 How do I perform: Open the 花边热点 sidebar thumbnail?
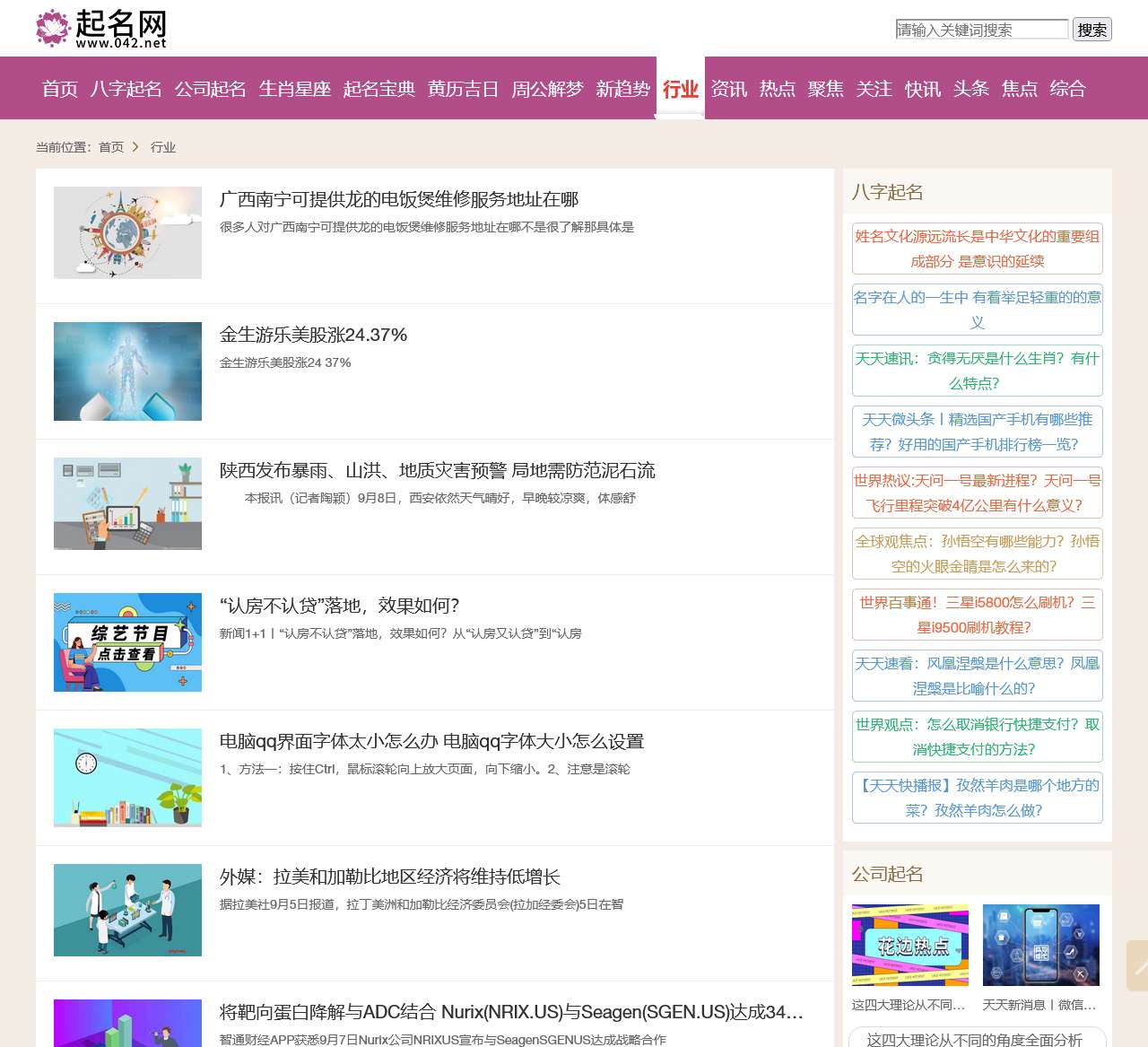click(909, 945)
